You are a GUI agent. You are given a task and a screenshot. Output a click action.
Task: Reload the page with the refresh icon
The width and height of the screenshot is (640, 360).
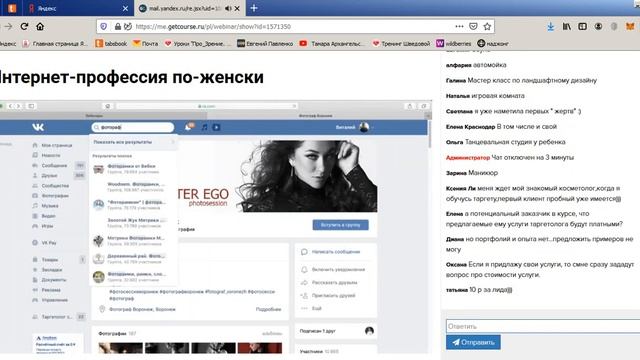[24, 27]
